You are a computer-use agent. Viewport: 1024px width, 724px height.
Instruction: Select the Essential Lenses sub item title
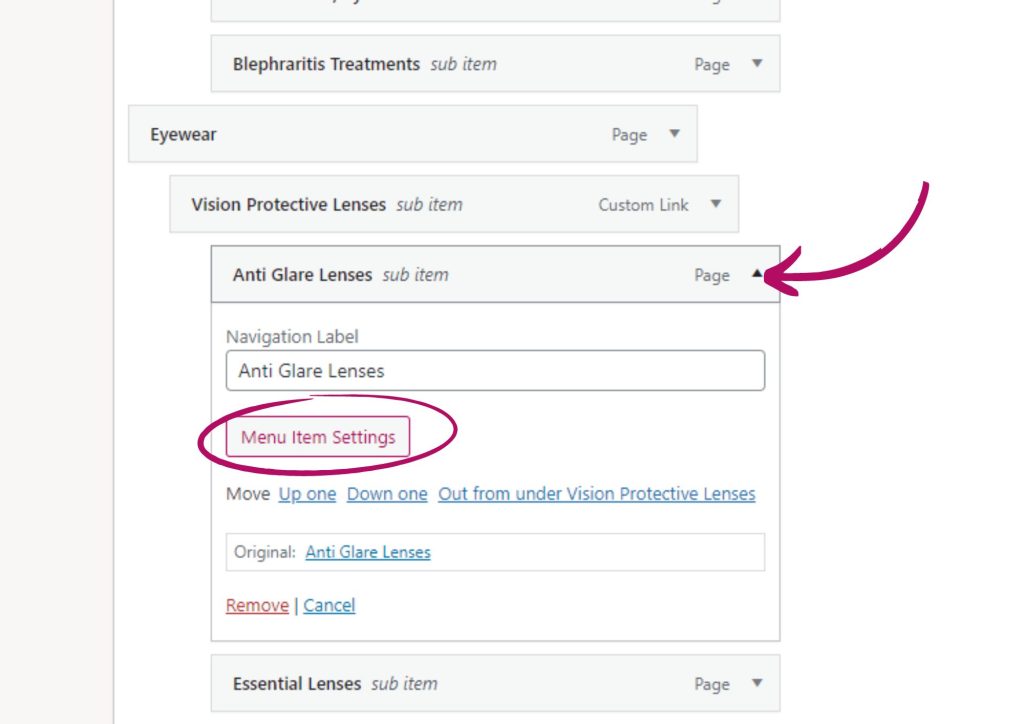[297, 684]
